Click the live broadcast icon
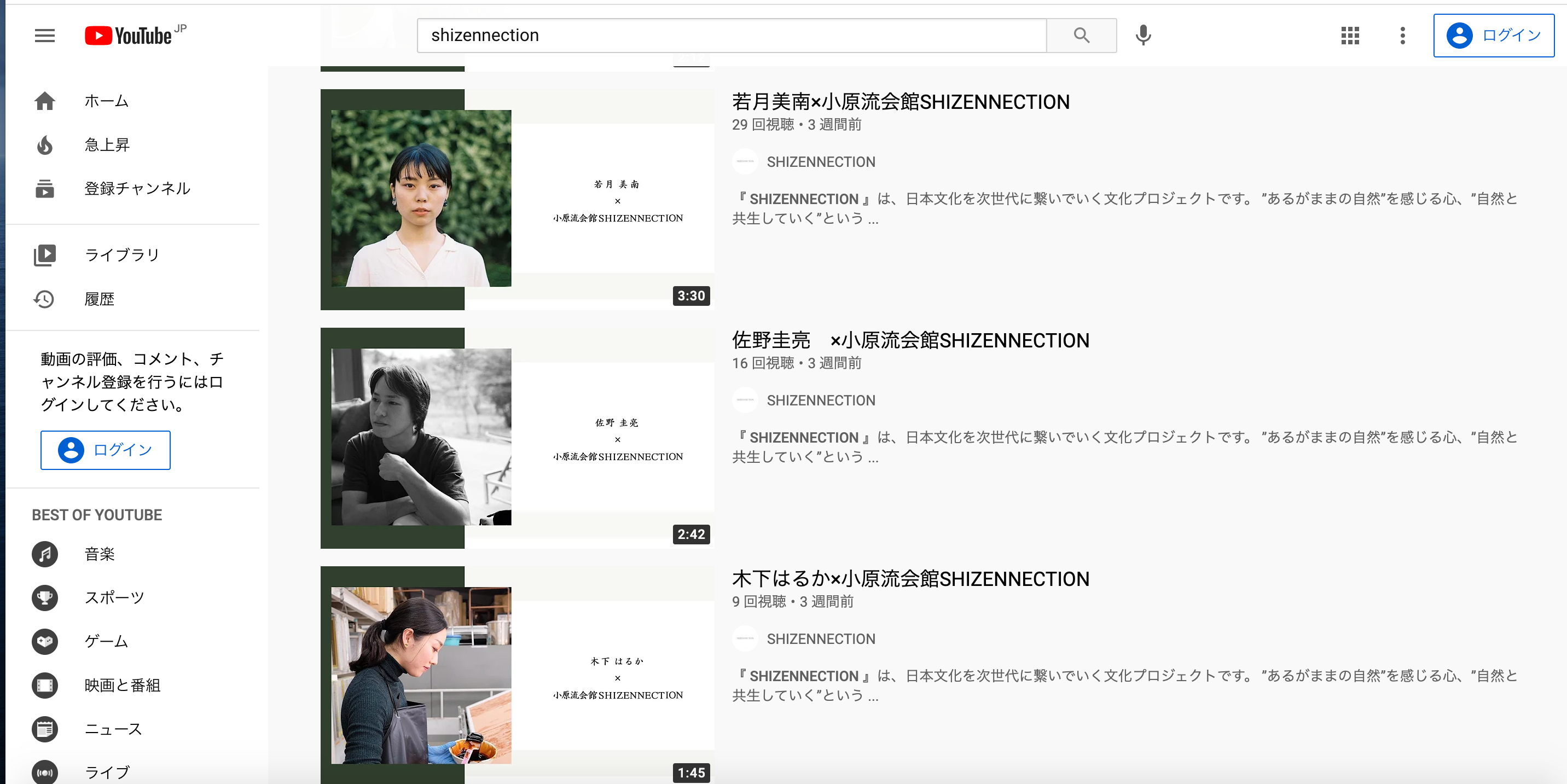 click(44, 772)
